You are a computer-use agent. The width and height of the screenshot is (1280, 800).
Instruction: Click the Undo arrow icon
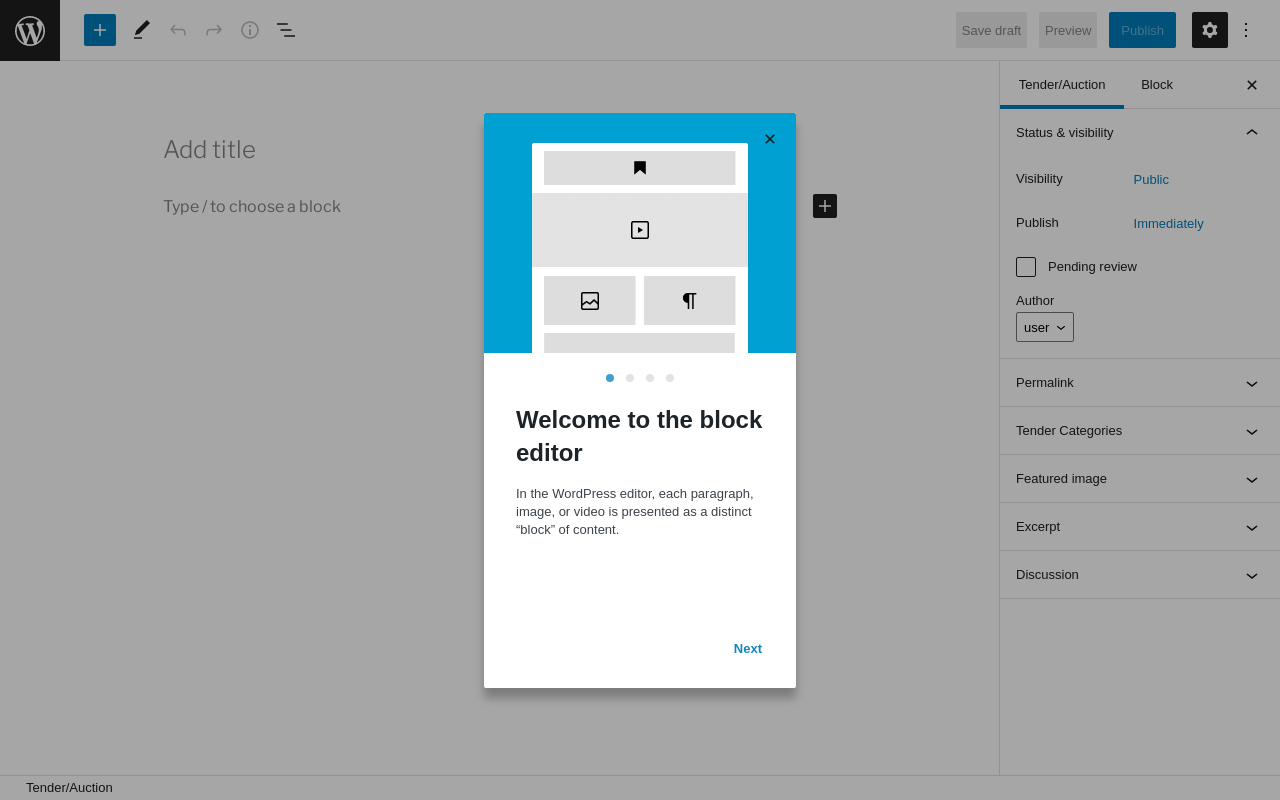(178, 30)
